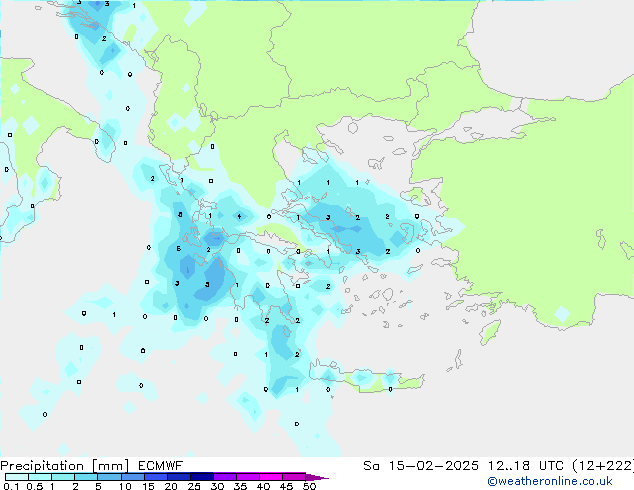Select the 45–50 mm legend swatch

click(x=294, y=477)
